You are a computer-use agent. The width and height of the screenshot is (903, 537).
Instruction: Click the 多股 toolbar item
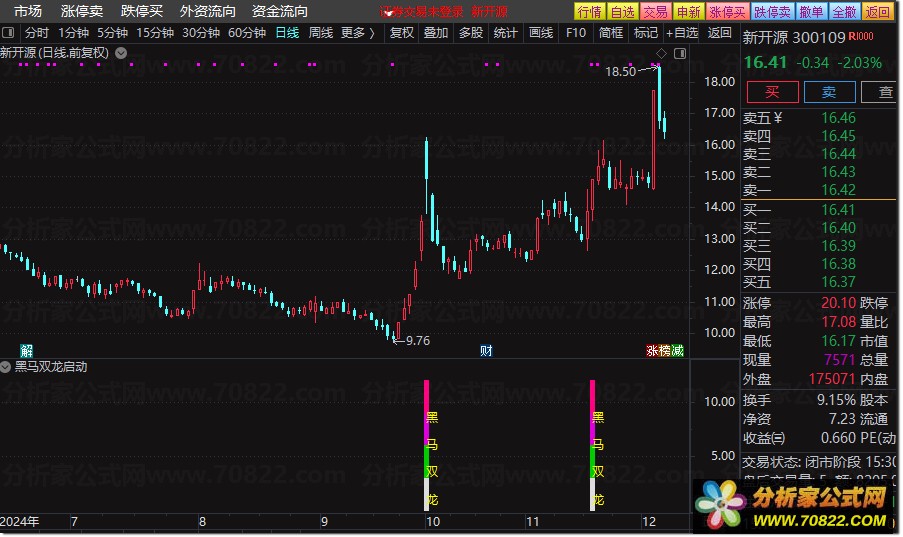point(471,33)
